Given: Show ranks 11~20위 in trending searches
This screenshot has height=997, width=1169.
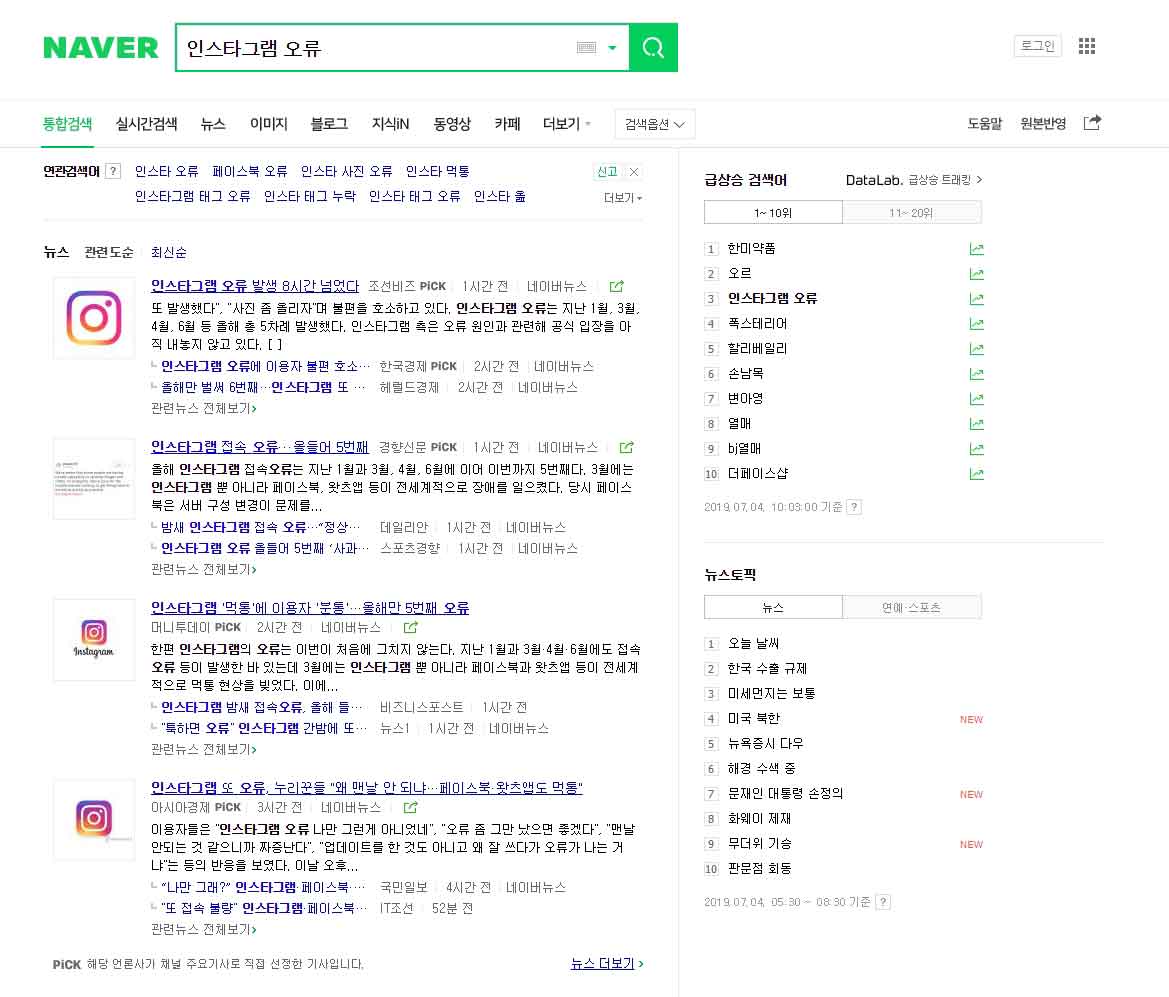Looking at the screenshot, I should click(911, 213).
